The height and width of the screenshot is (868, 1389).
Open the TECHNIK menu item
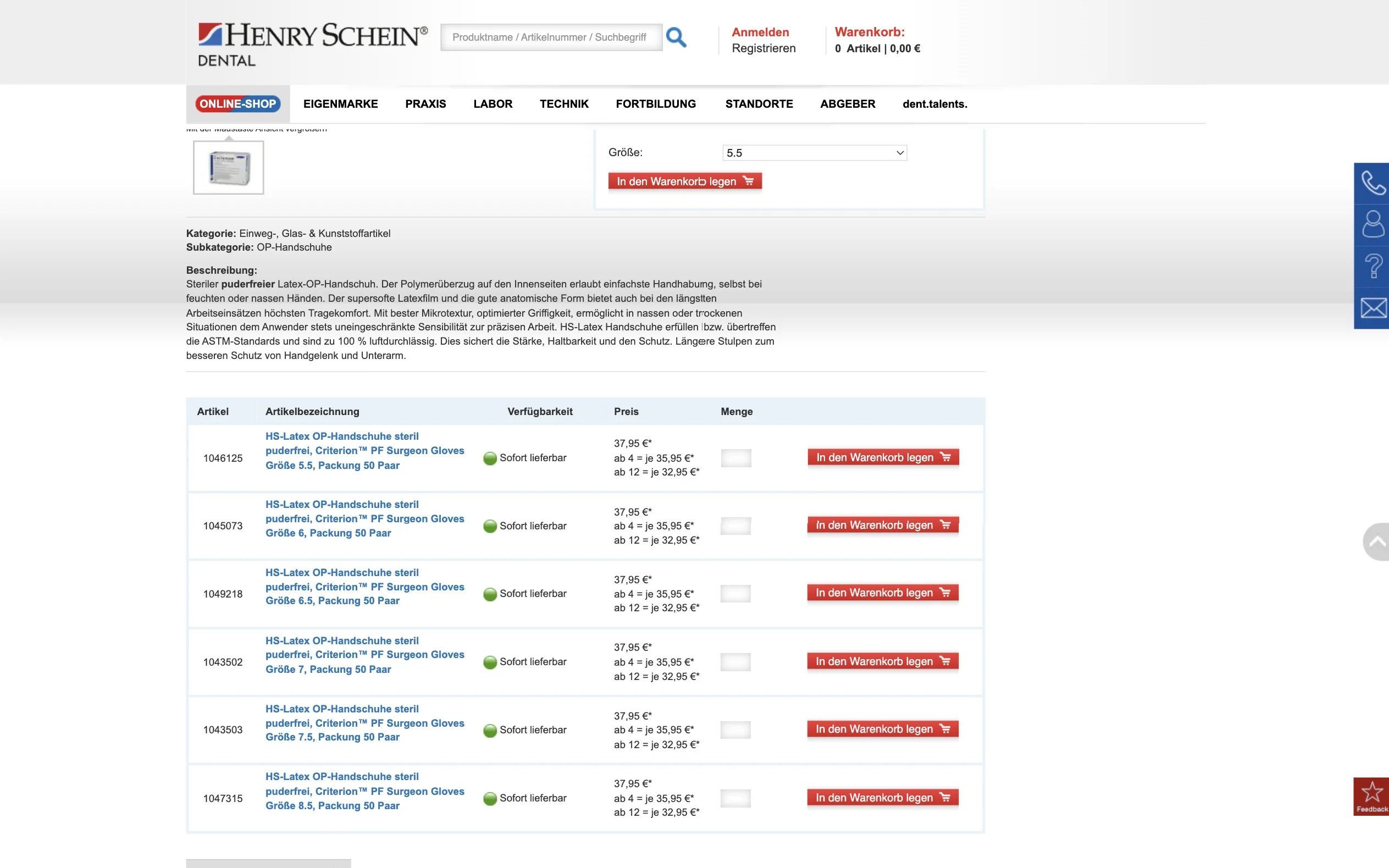click(x=563, y=104)
